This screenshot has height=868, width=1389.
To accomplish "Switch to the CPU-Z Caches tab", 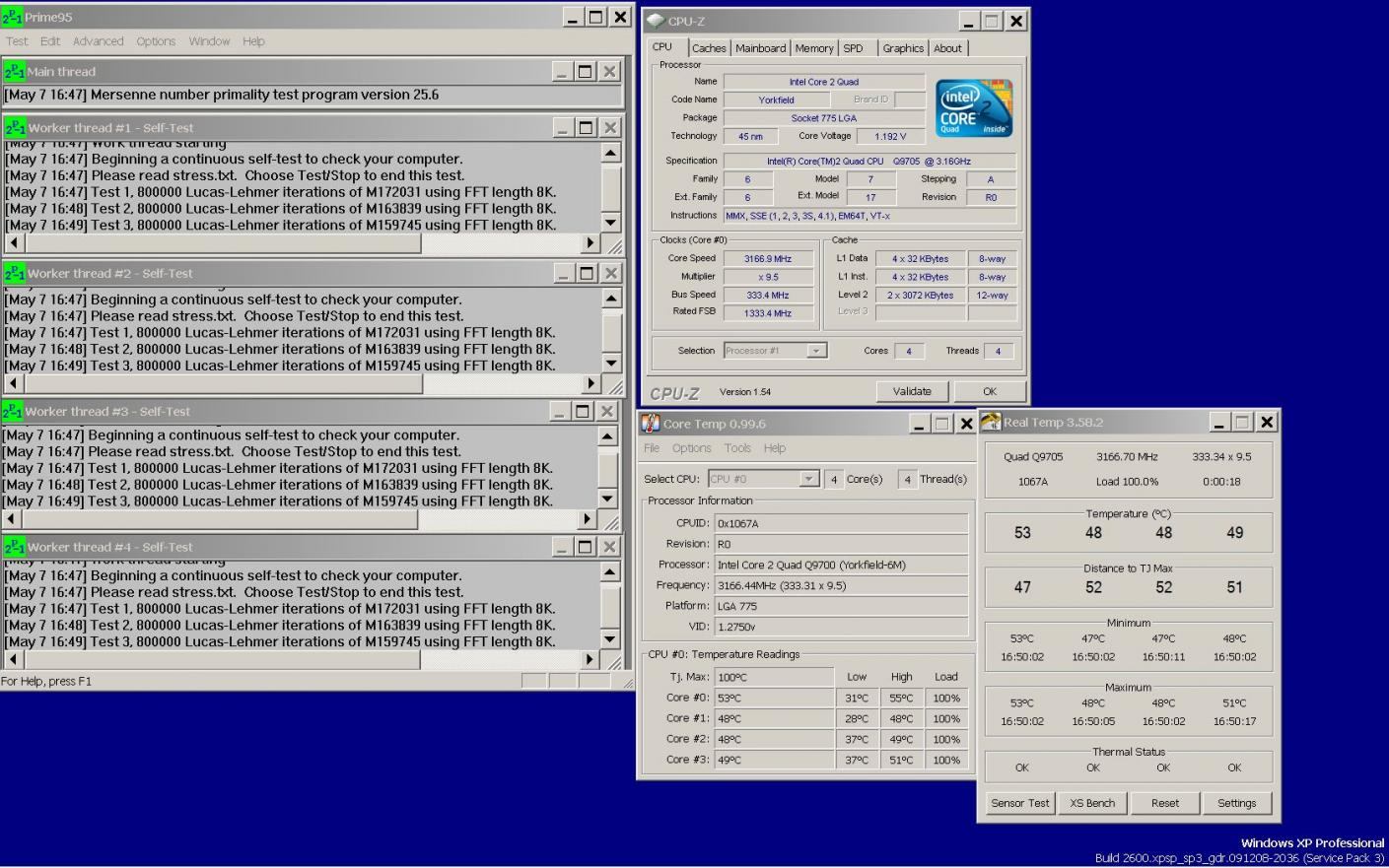I will pos(709,48).
